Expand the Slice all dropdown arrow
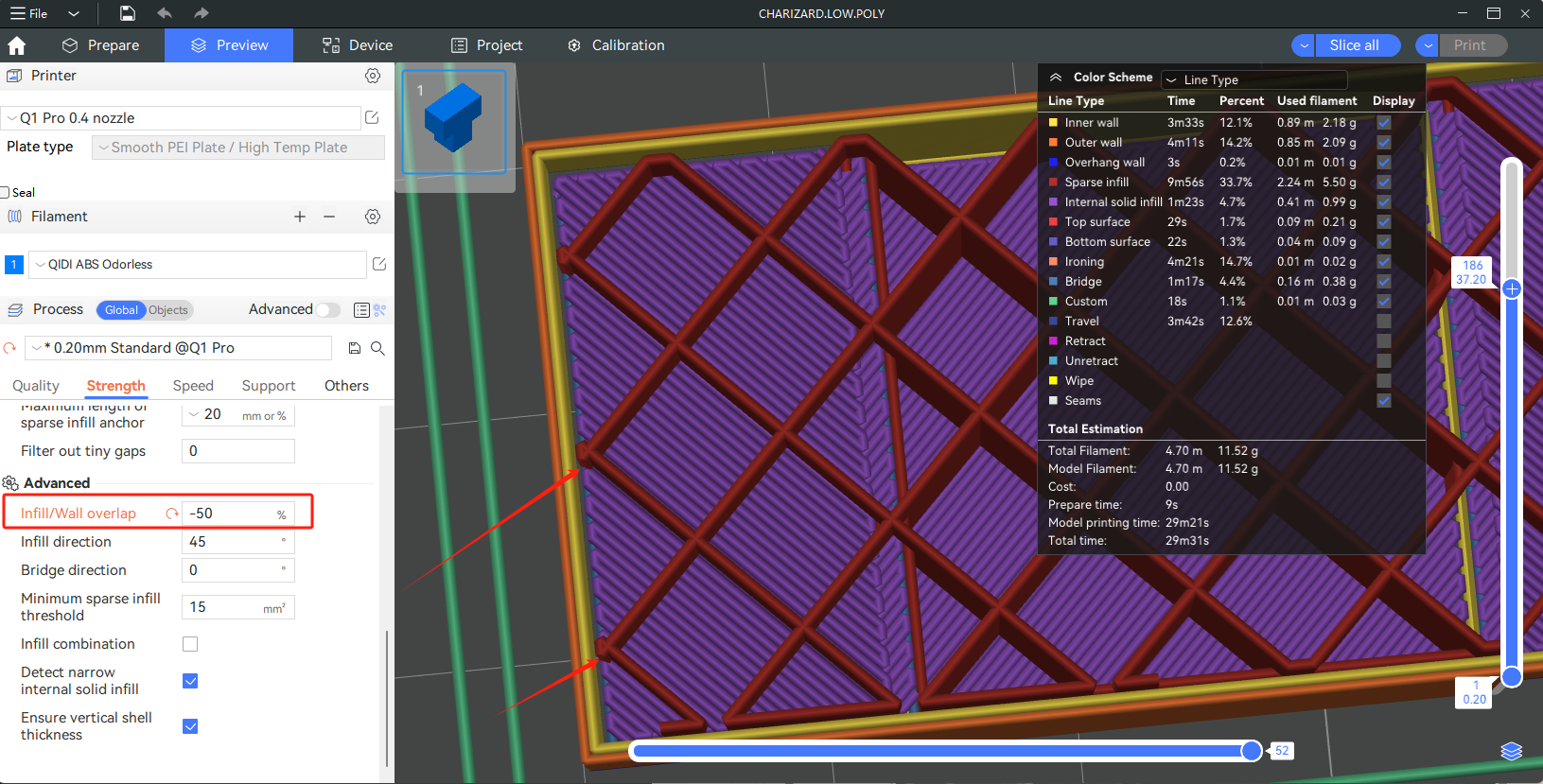This screenshot has height=784, width=1543. [1304, 45]
